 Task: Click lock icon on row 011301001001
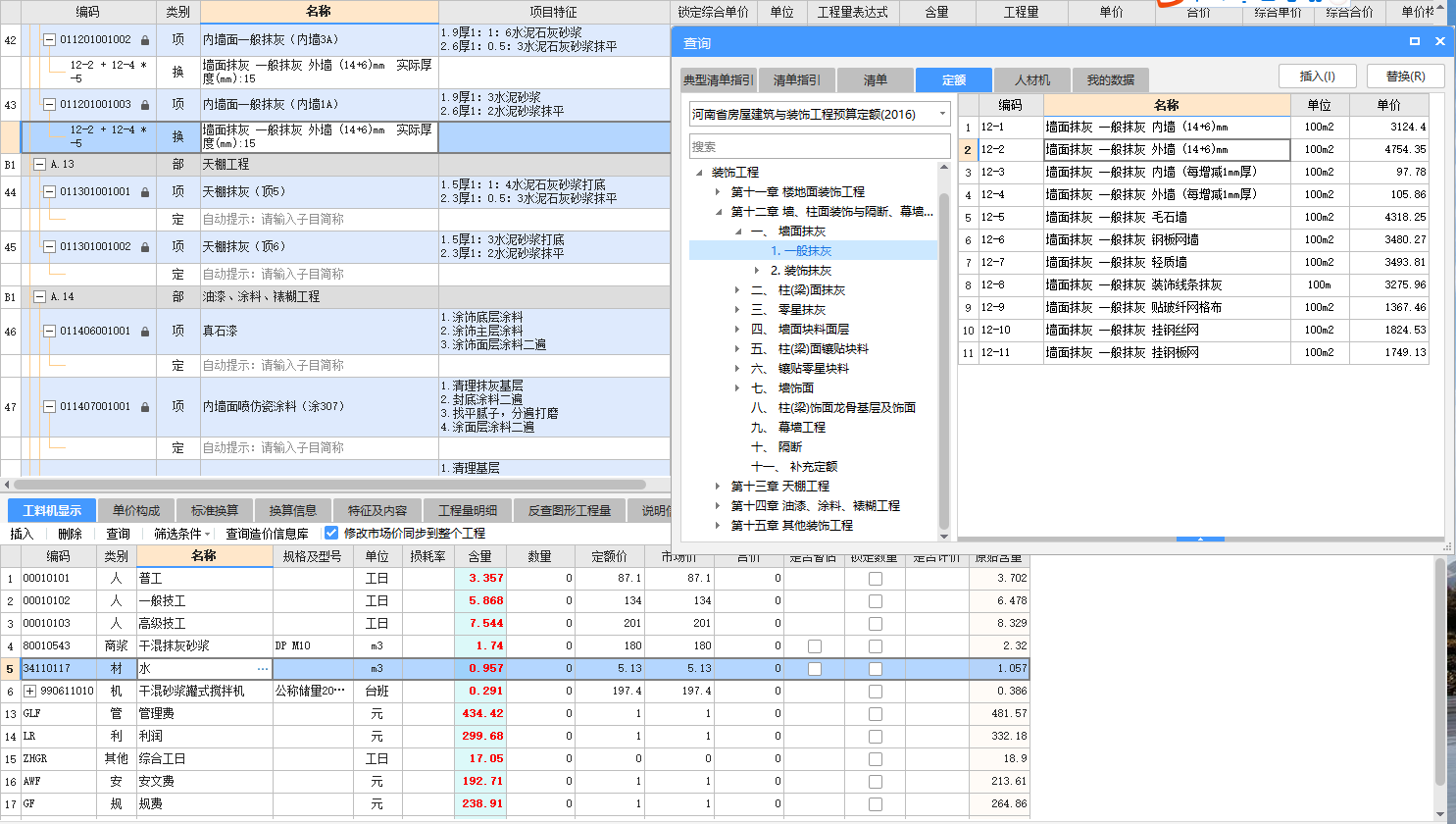pos(145,192)
